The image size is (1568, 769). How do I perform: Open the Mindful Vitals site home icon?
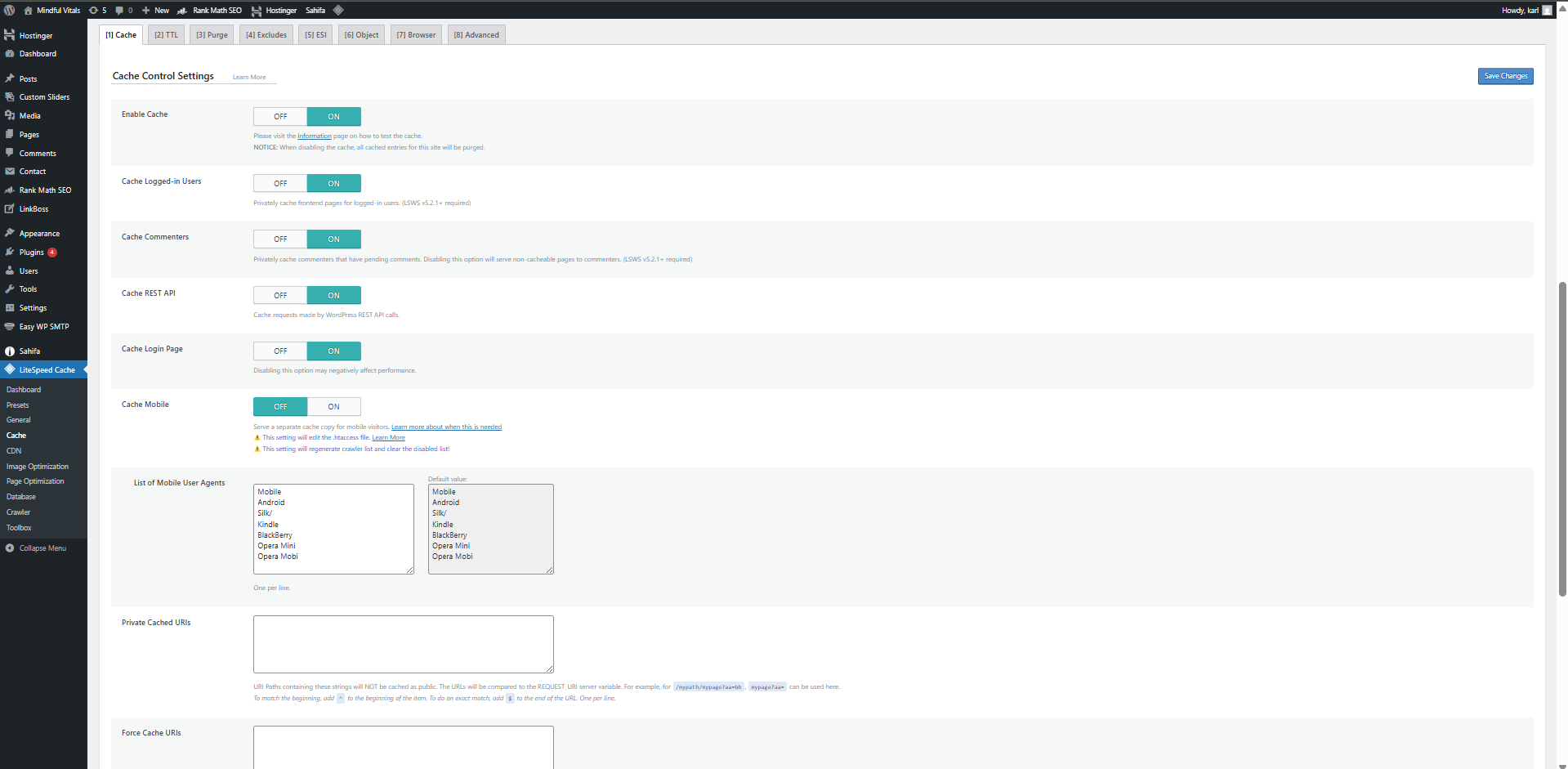28,10
